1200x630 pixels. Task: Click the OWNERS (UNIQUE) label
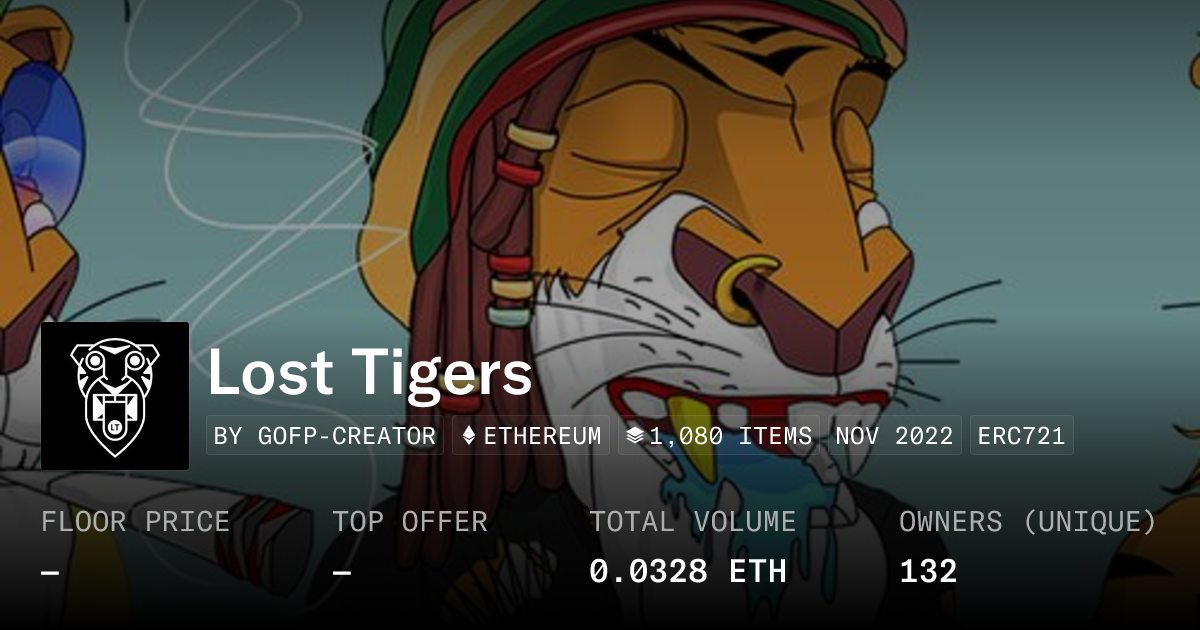1028,522
